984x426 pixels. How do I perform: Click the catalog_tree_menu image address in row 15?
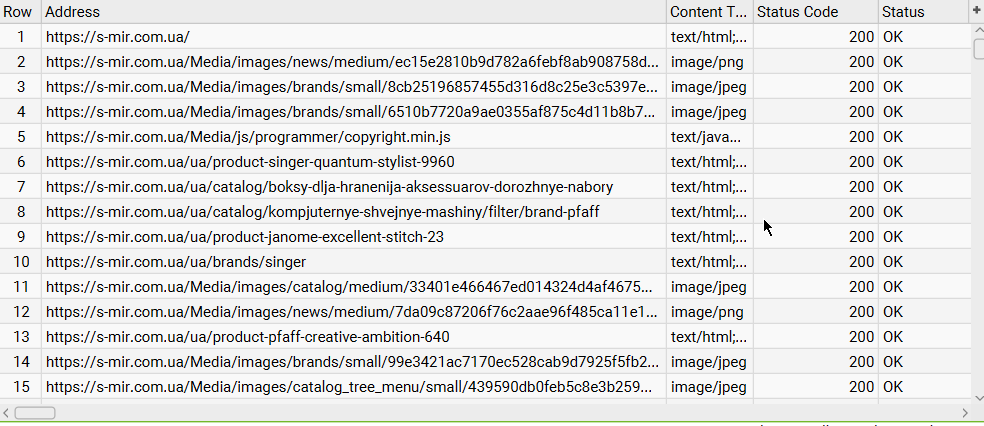coord(352,387)
